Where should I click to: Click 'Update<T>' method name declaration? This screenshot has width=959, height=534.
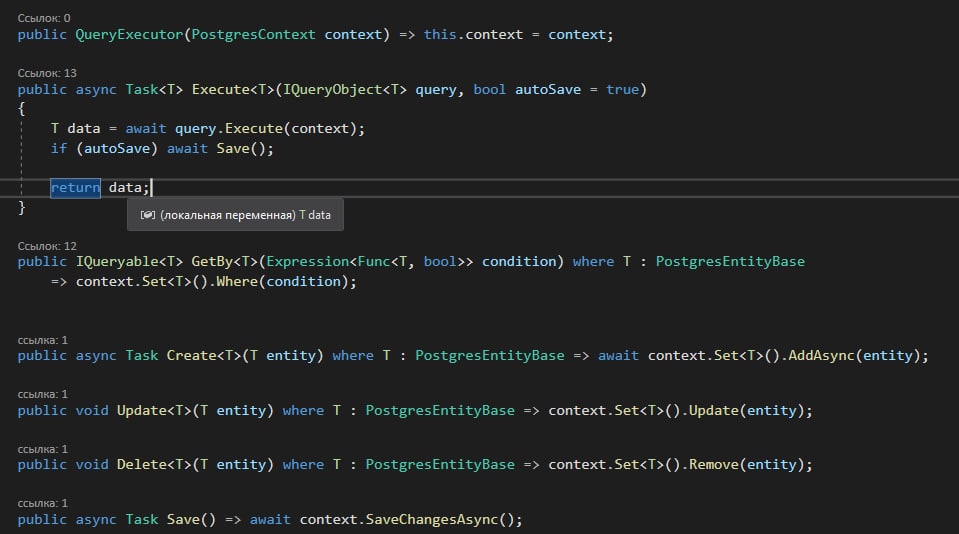(x=155, y=410)
